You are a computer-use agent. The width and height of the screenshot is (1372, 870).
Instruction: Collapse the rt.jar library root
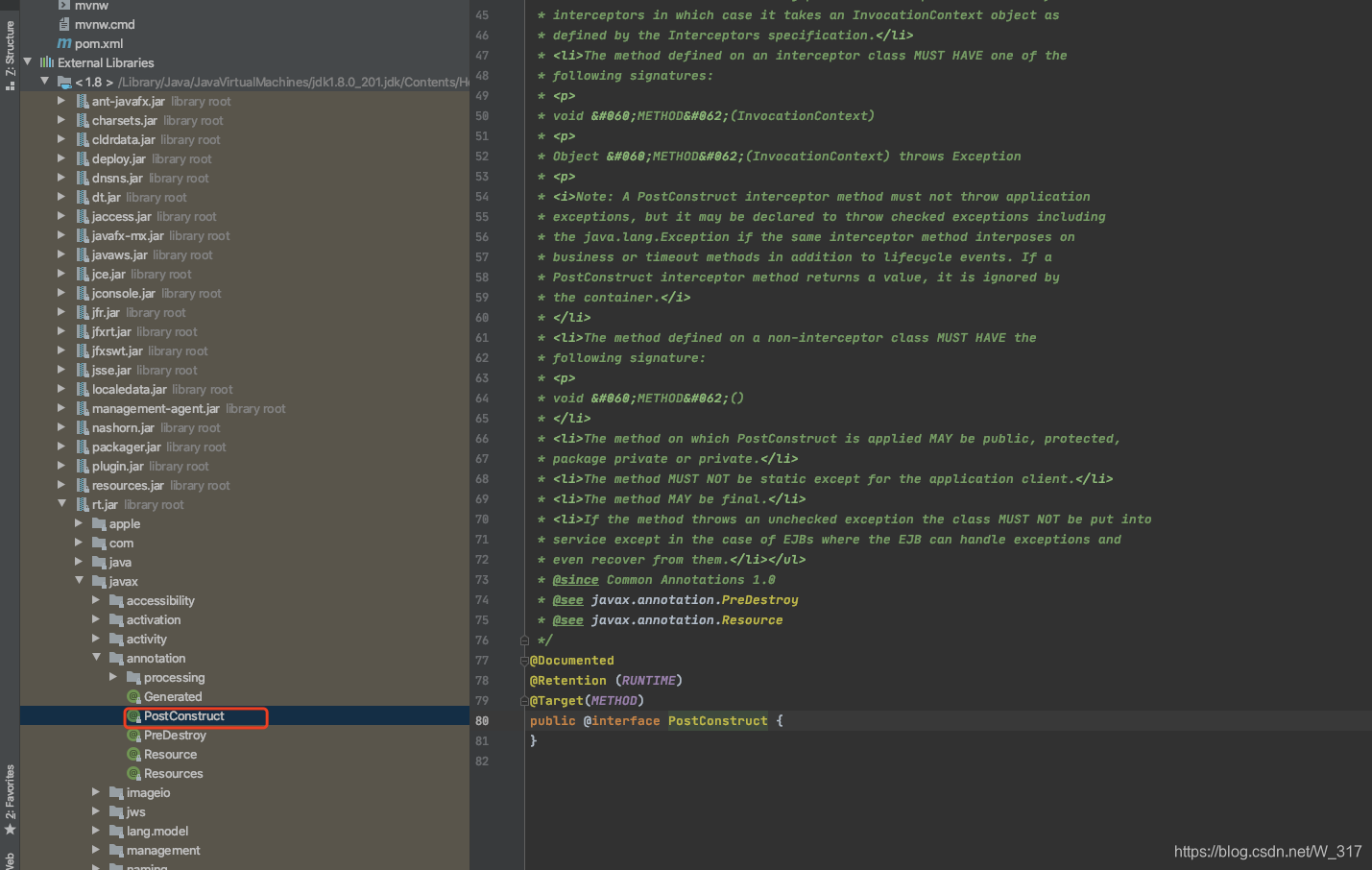[62, 504]
